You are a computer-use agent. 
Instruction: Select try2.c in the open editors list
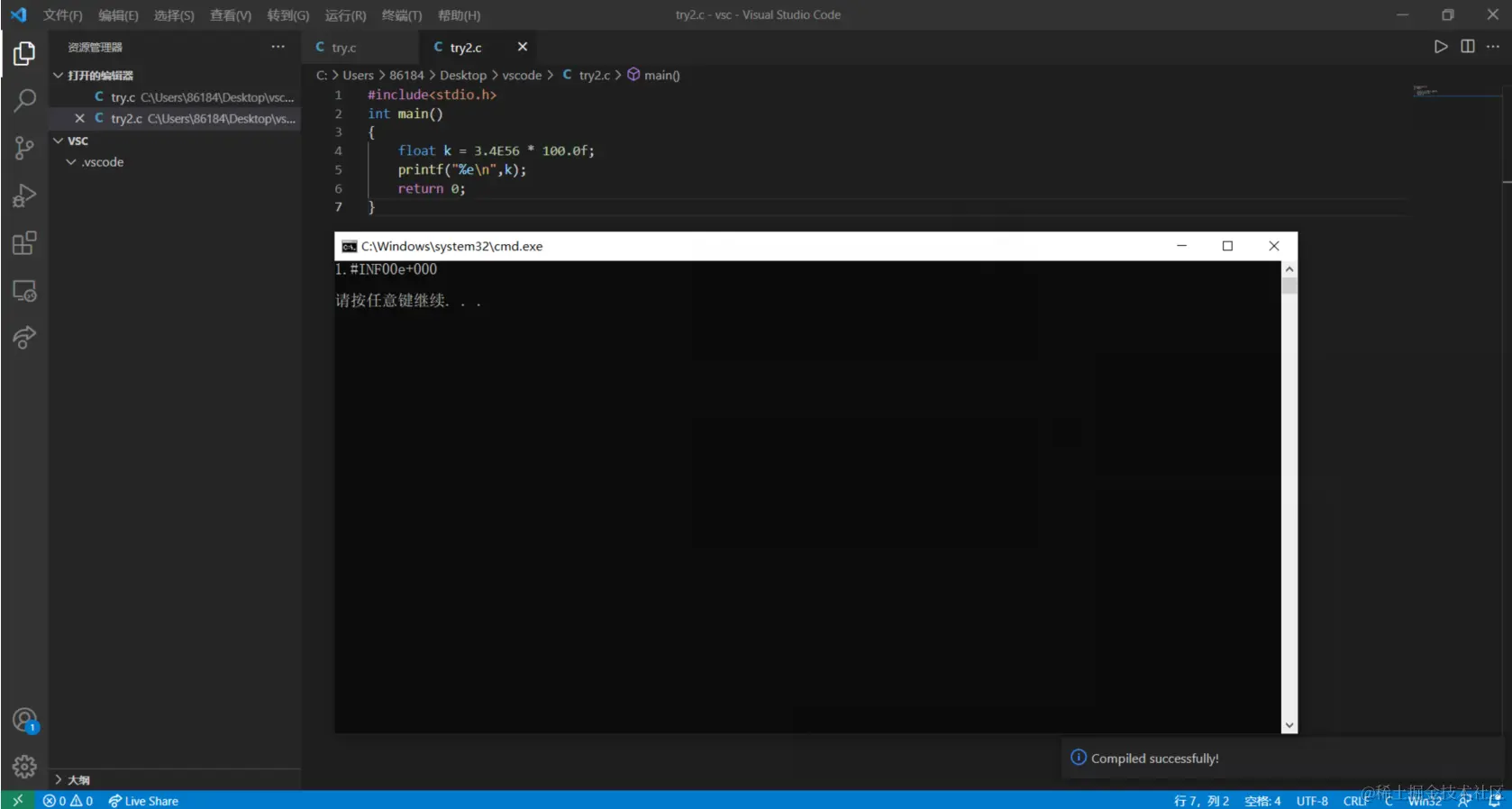[175, 118]
